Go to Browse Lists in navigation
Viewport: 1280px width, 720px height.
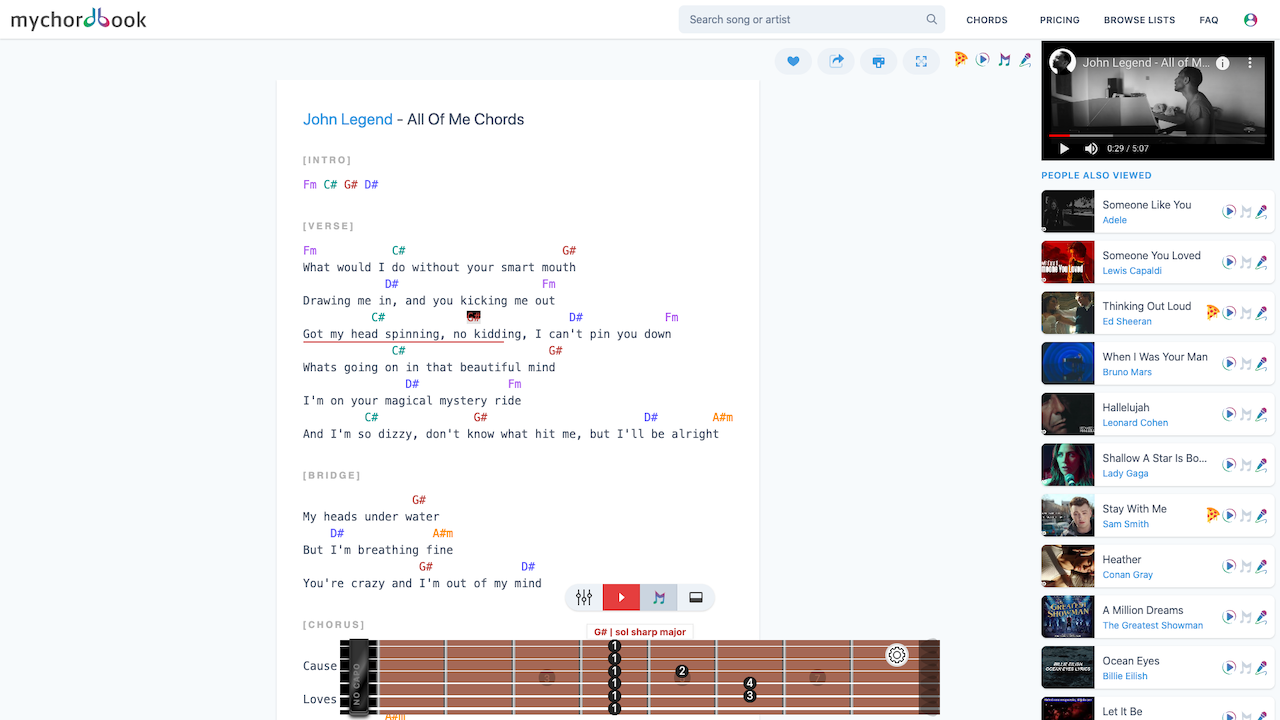(1139, 20)
